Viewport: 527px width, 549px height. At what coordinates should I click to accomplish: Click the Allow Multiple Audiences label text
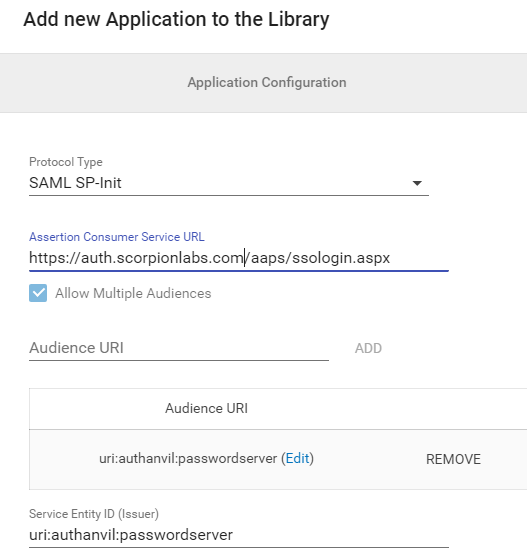click(133, 293)
